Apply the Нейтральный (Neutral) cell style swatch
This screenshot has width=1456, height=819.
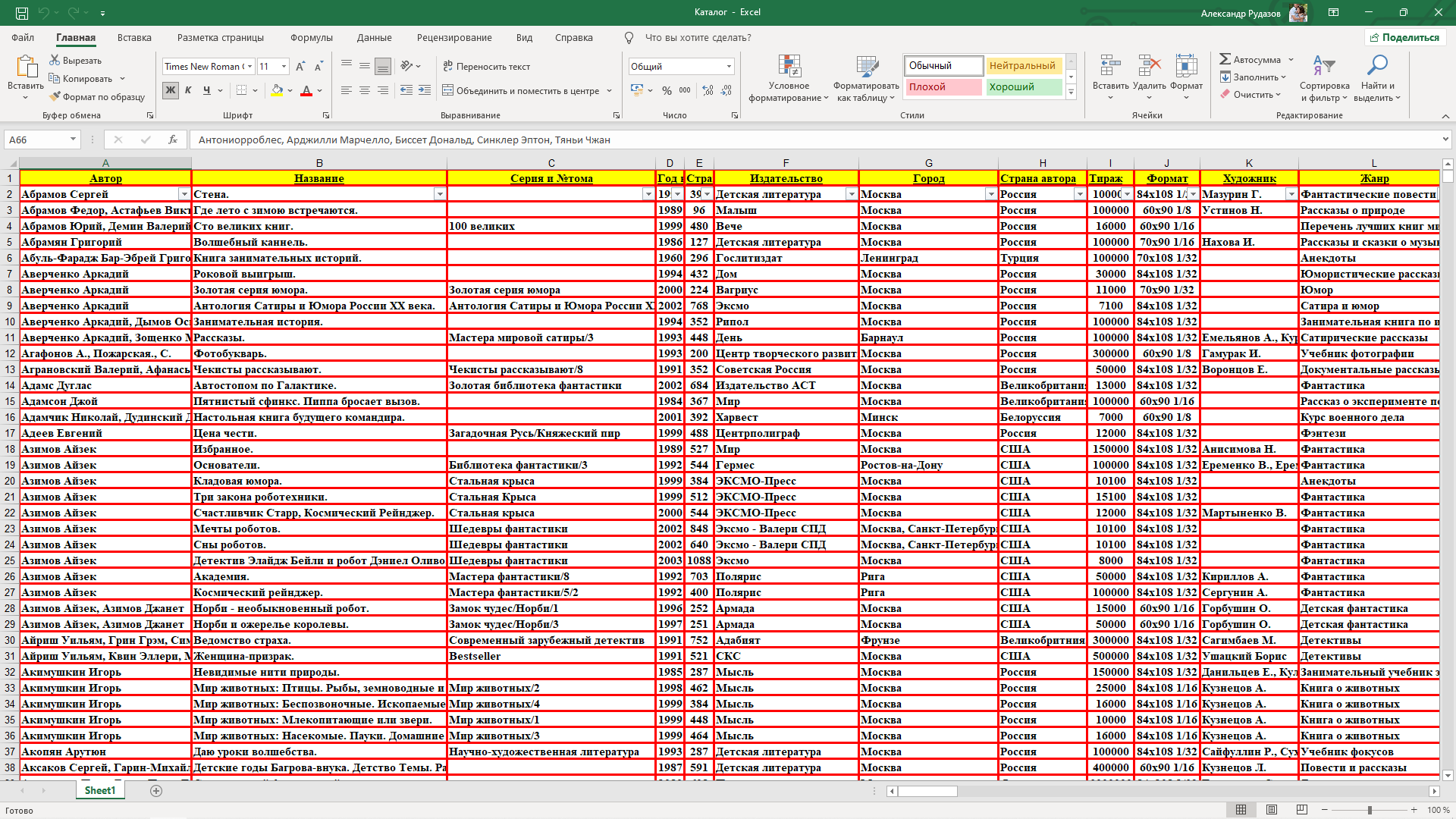point(1024,66)
